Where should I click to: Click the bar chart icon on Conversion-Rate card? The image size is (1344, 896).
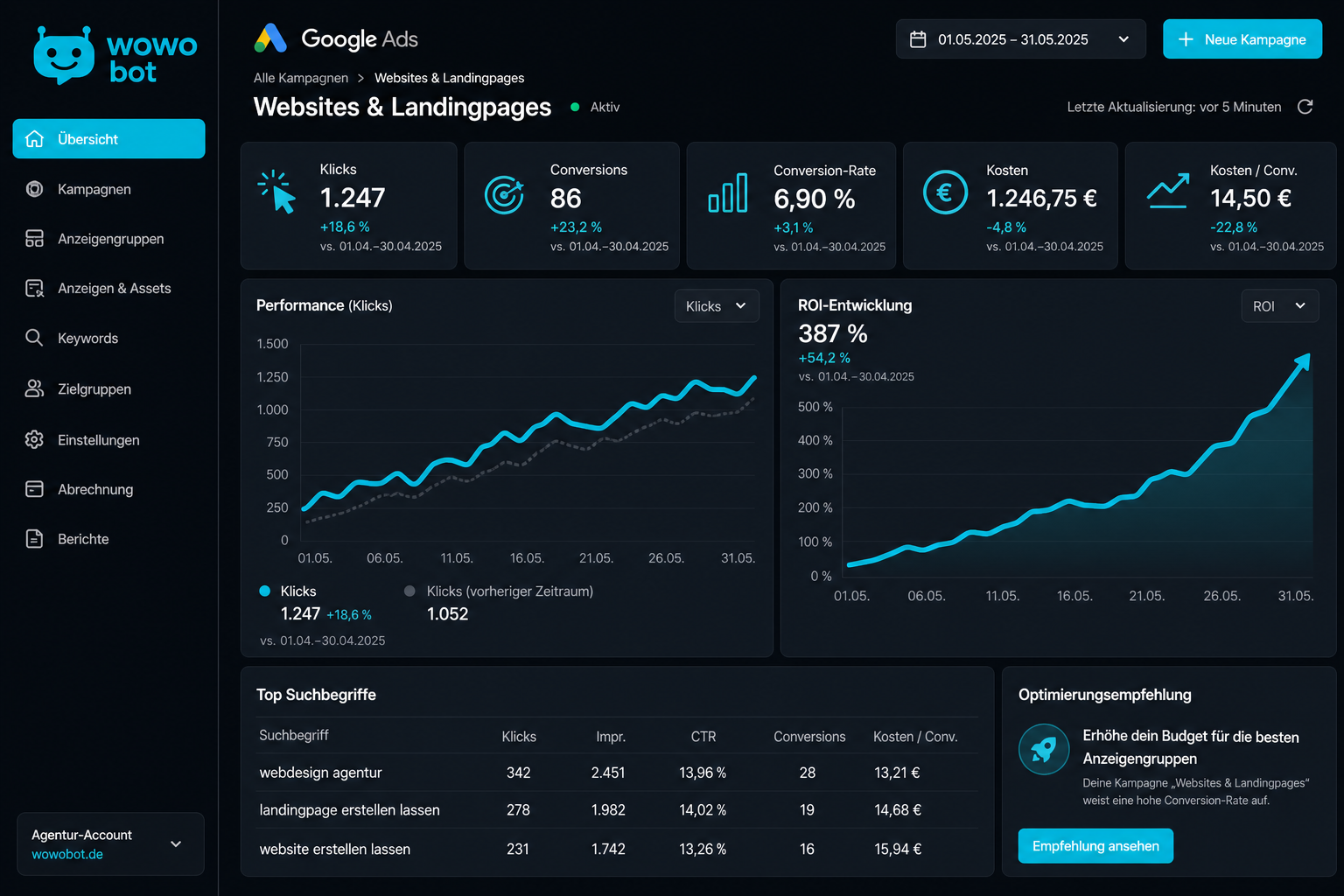728,192
